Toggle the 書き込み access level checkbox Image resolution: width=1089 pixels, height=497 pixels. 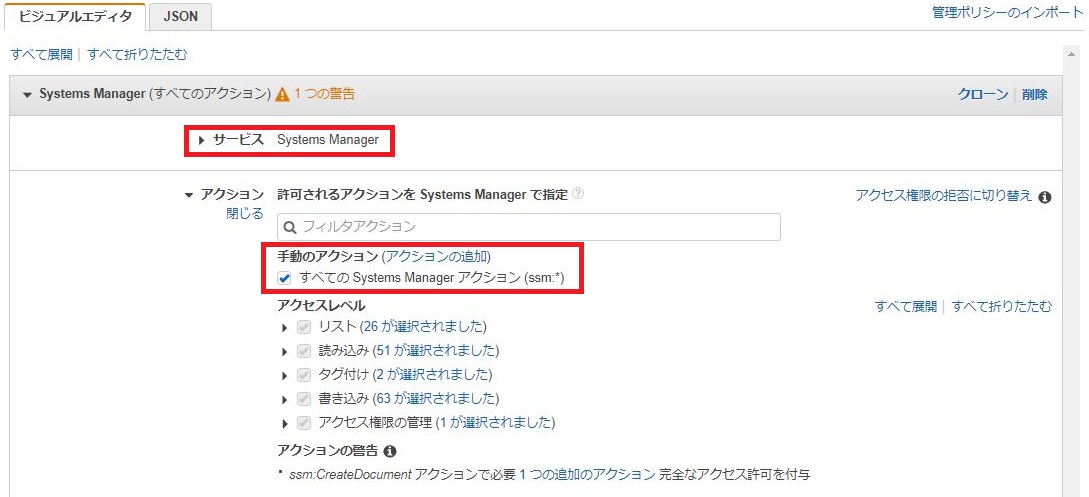(304, 399)
